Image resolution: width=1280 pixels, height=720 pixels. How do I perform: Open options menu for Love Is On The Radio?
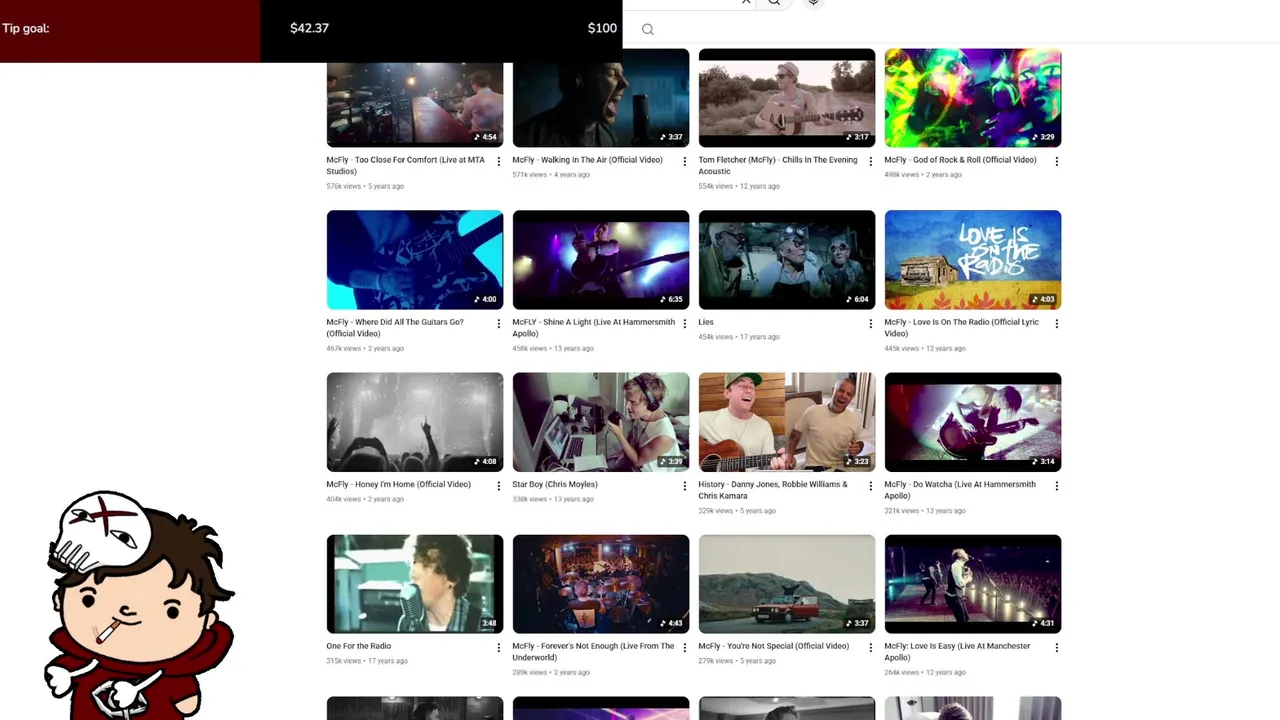[x=1056, y=323]
